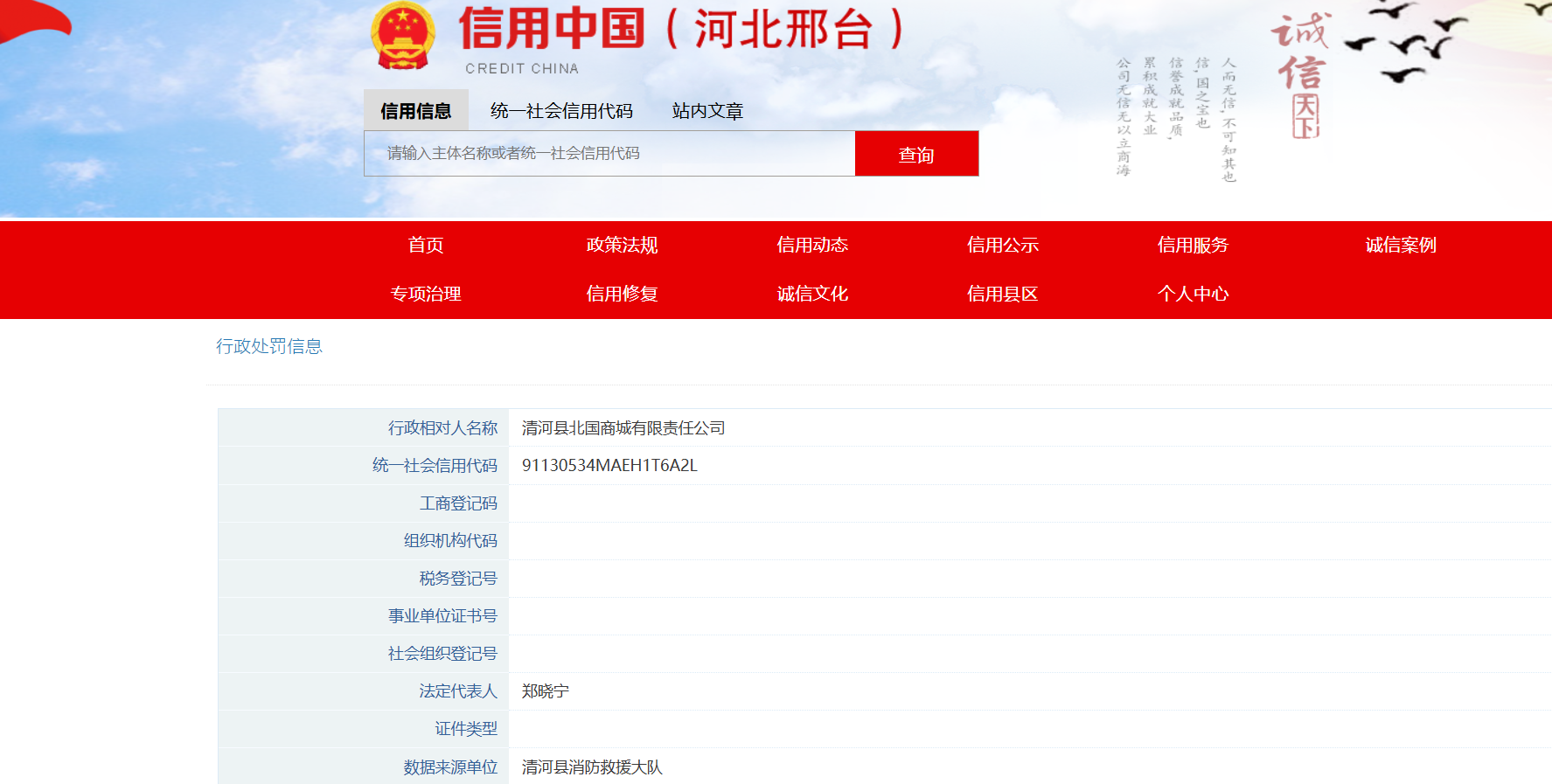The image size is (1552, 784).
Task: Open 首页 from the navigation bar
Action: pos(426,246)
